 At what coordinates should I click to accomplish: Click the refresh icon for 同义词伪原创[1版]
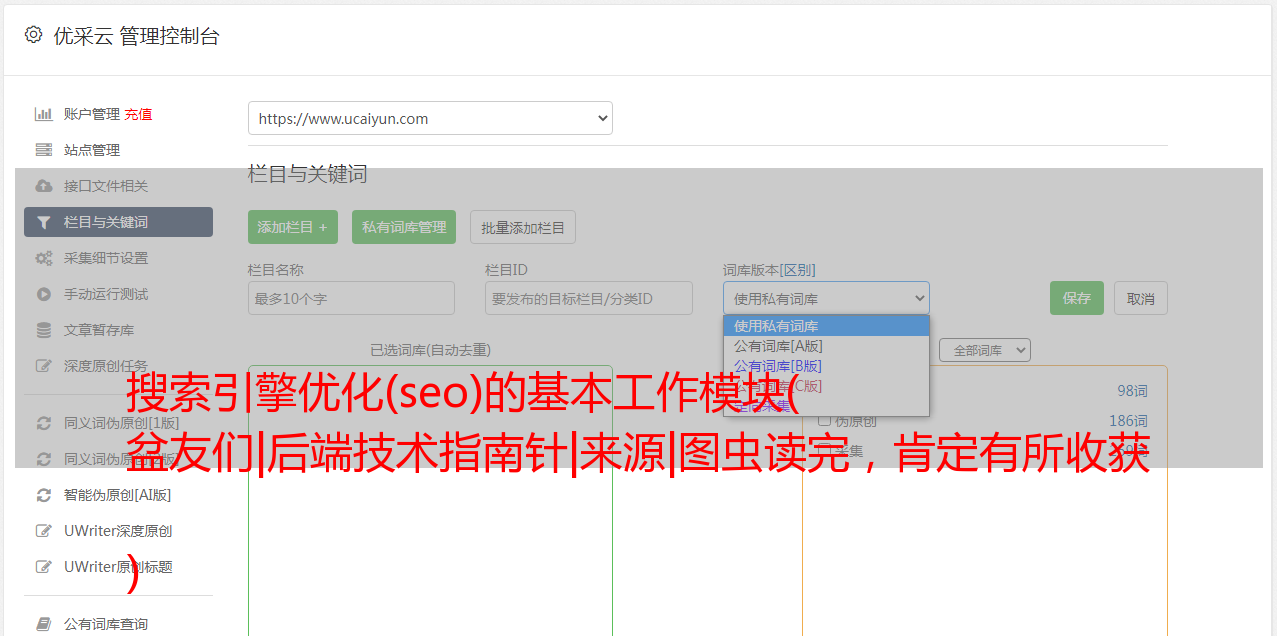pos(44,423)
